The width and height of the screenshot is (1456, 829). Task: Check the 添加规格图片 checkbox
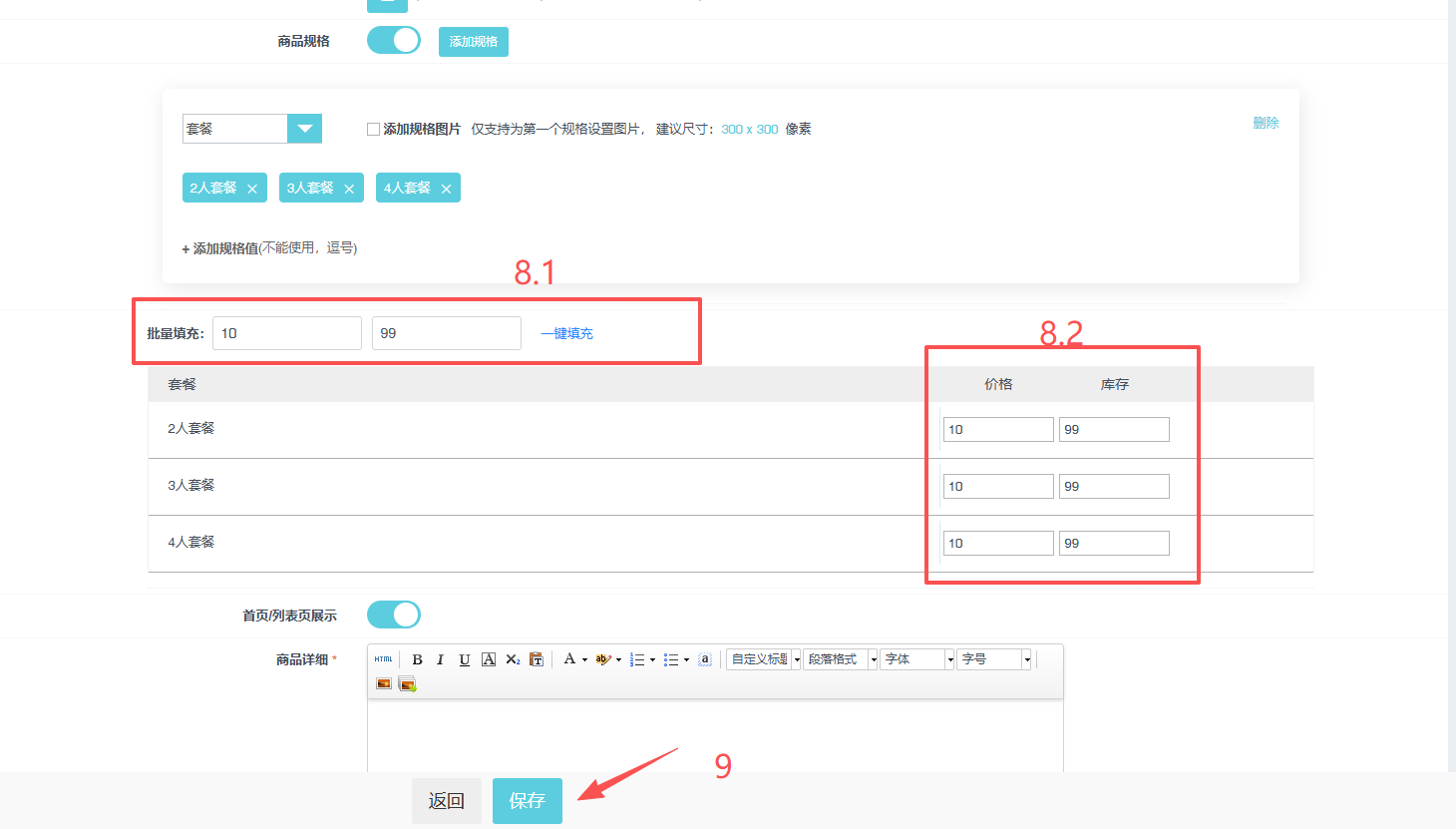click(x=373, y=129)
